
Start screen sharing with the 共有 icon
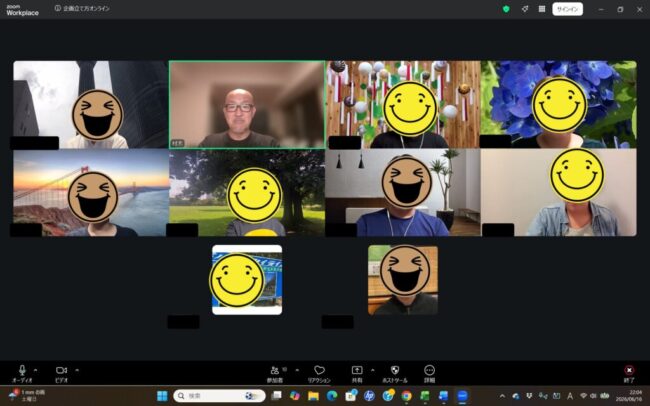pyautogui.click(x=357, y=374)
